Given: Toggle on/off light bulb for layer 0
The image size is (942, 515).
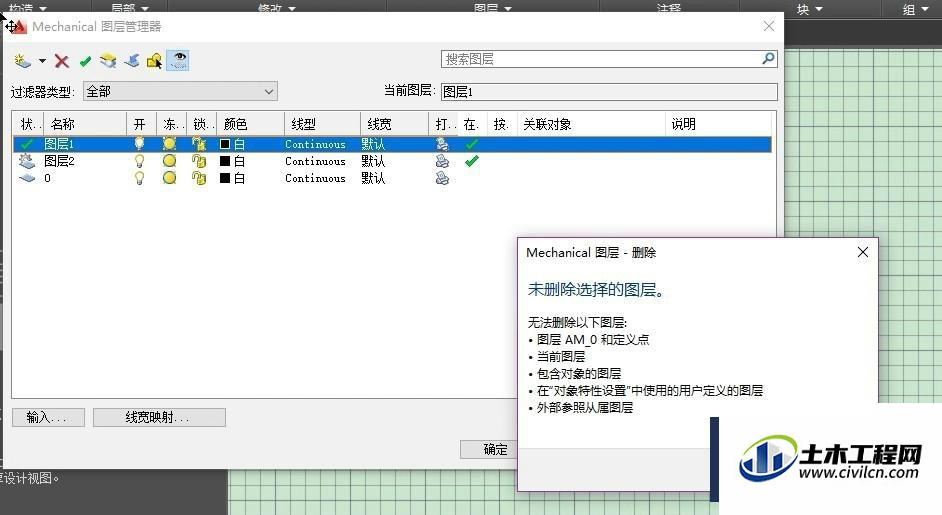Looking at the screenshot, I should click(x=139, y=178).
